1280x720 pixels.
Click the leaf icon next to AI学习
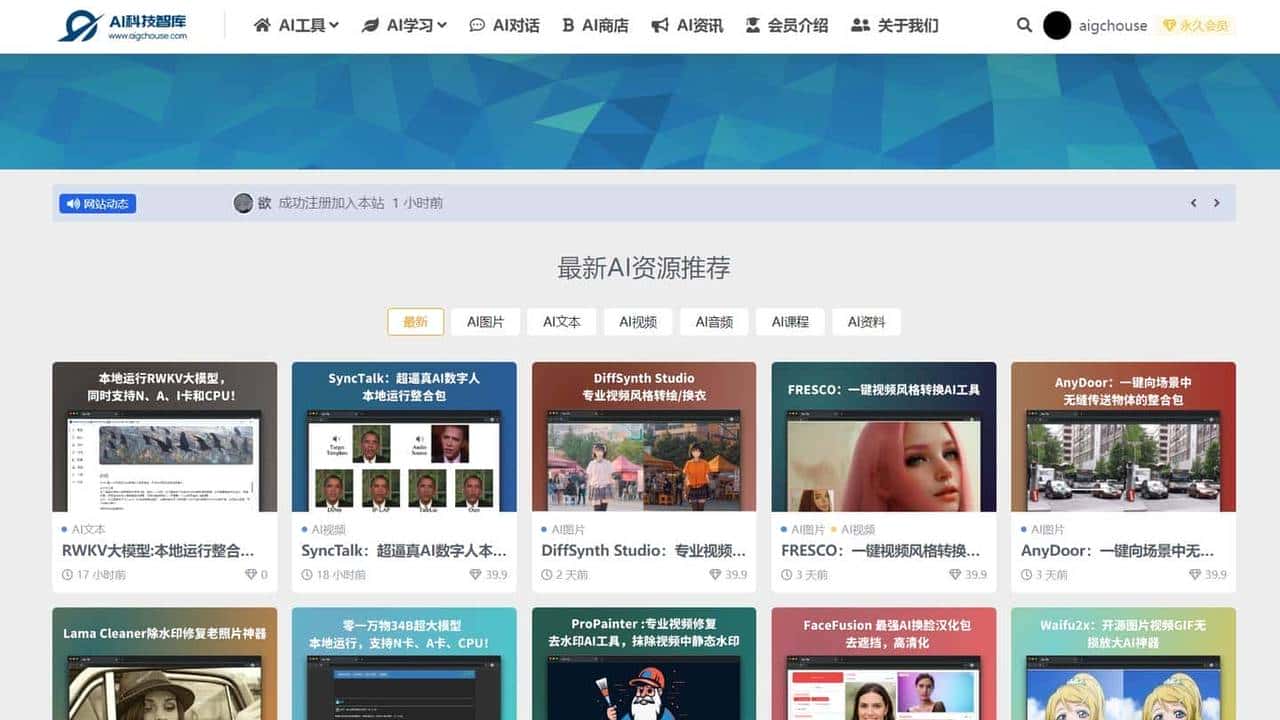[371, 25]
